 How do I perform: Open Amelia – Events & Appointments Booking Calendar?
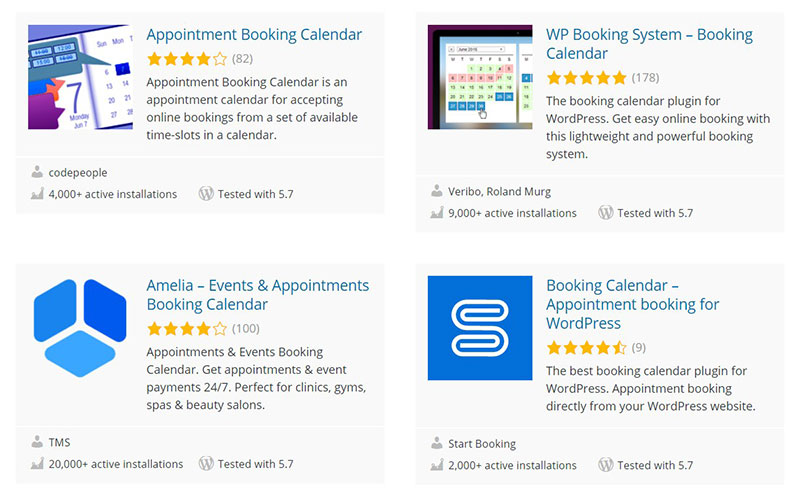point(258,295)
